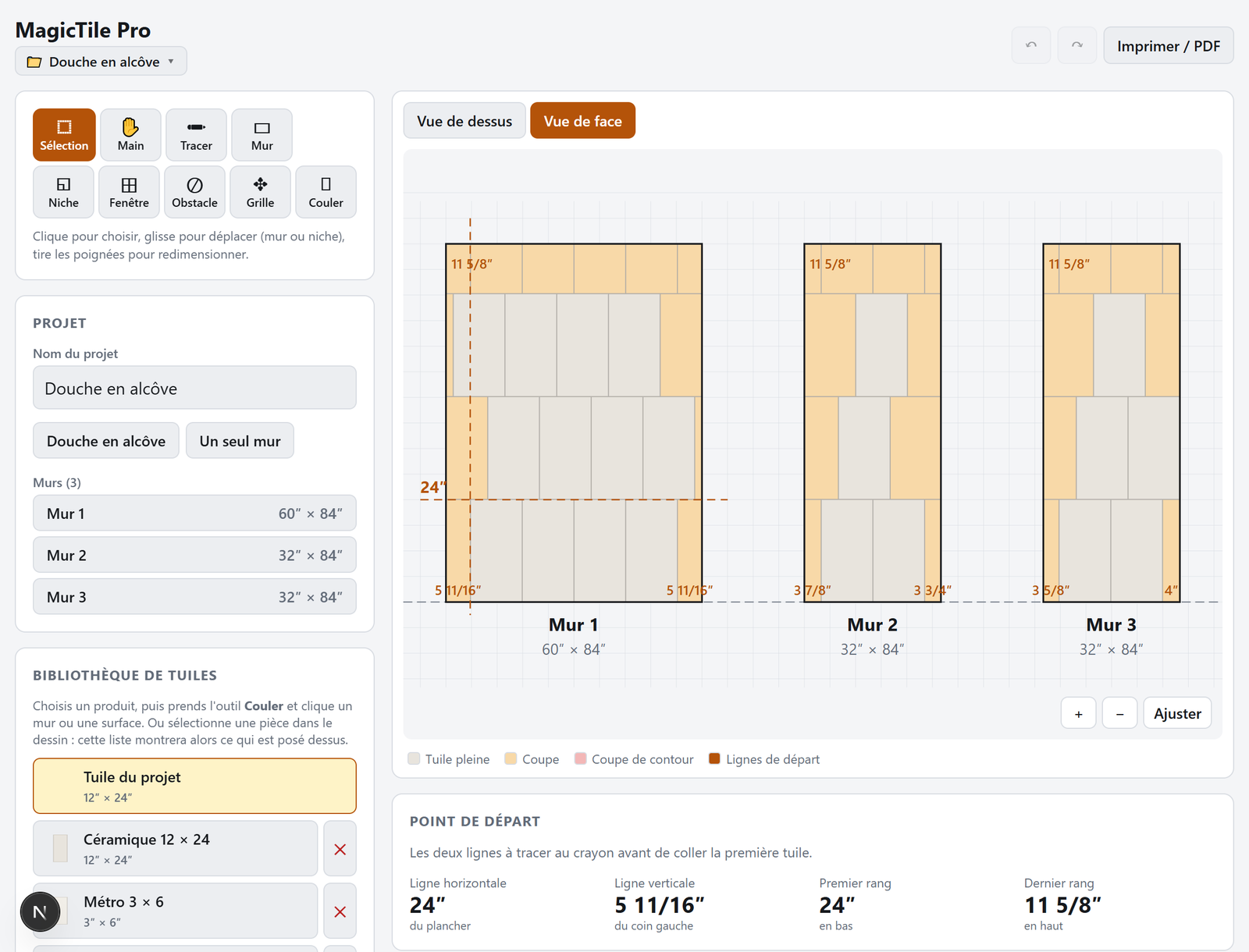1249x952 pixels.
Task: Select the Main hand tool
Action: 130,135
